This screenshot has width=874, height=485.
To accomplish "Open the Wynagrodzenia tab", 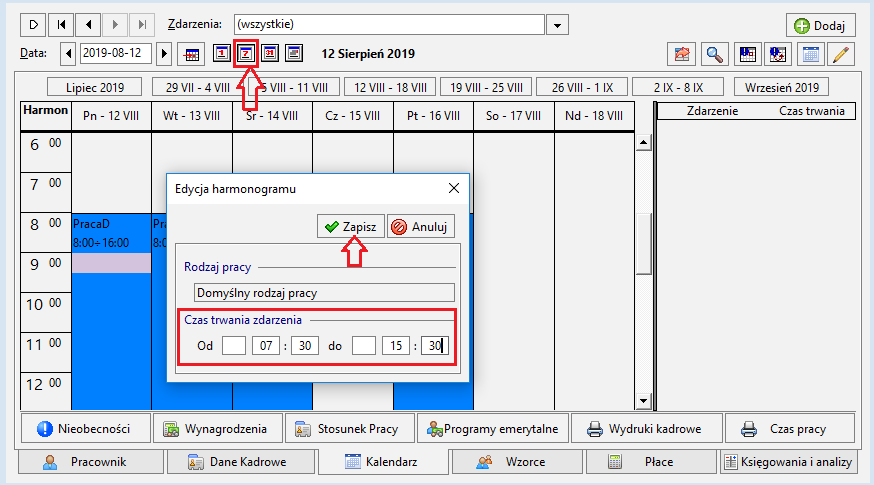I will [x=218, y=429].
